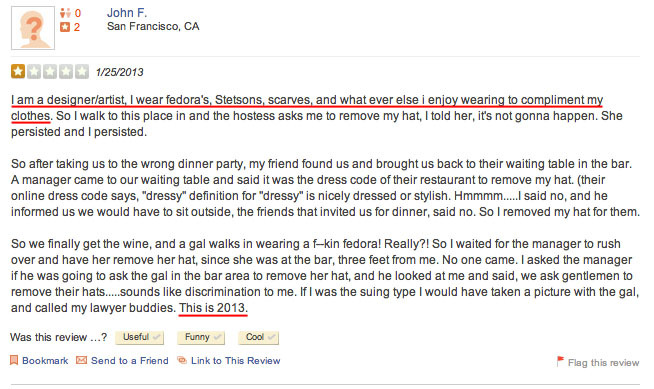The image size is (654, 389).
Task: Click the red flag icon
Action: 560,360
